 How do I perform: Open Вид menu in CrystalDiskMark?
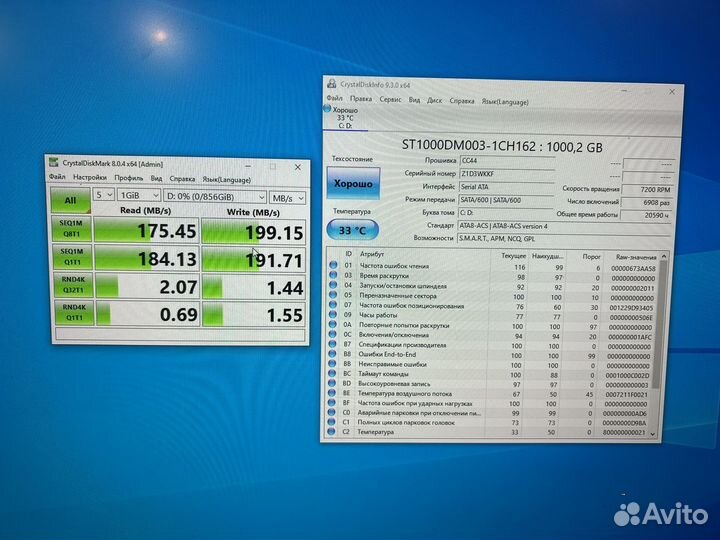pyautogui.click(x=156, y=178)
